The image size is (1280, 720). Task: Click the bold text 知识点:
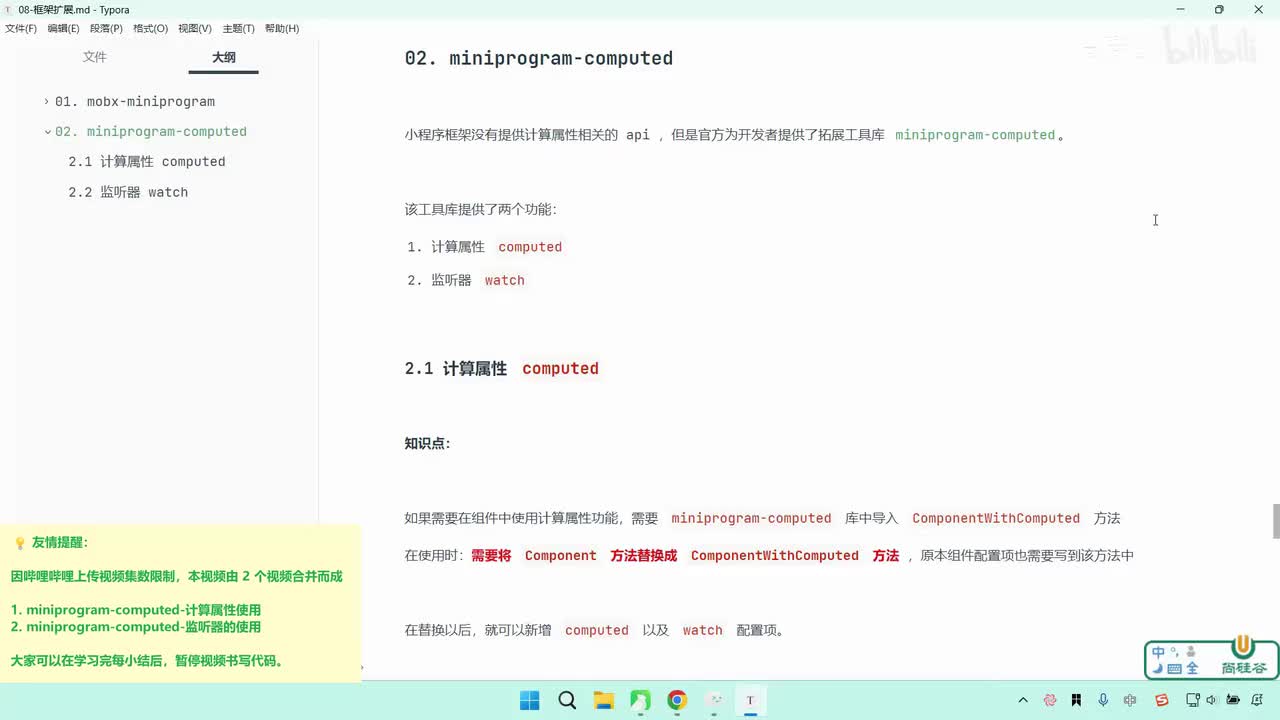pyautogui.click(x=427, y=443)
